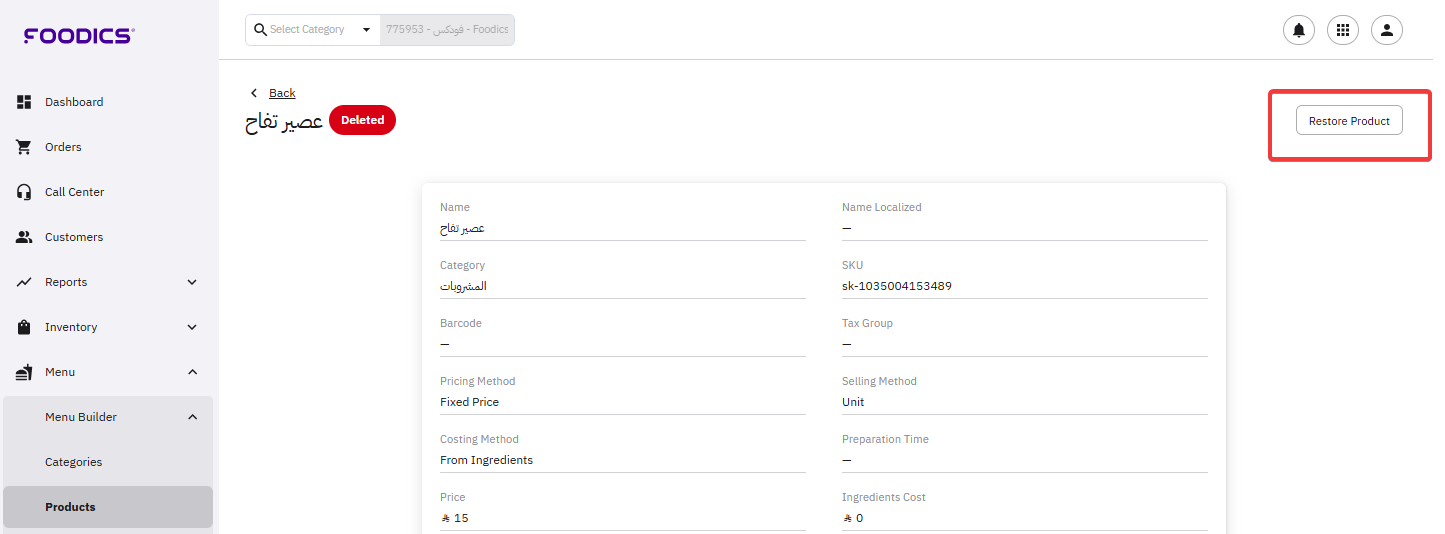Click the Foodics logo

[79, 36]
